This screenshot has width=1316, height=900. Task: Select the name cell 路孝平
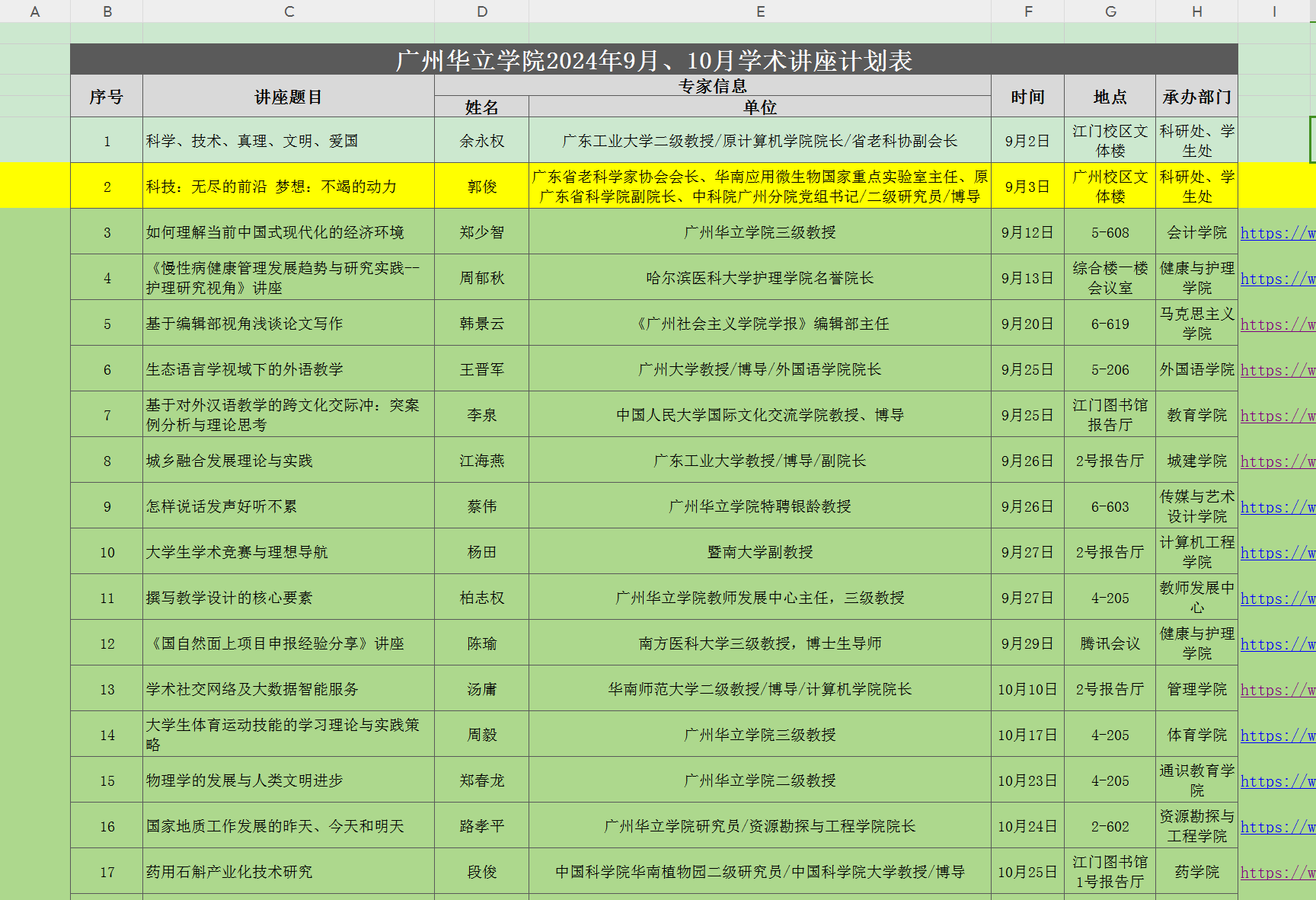point(481,826)
